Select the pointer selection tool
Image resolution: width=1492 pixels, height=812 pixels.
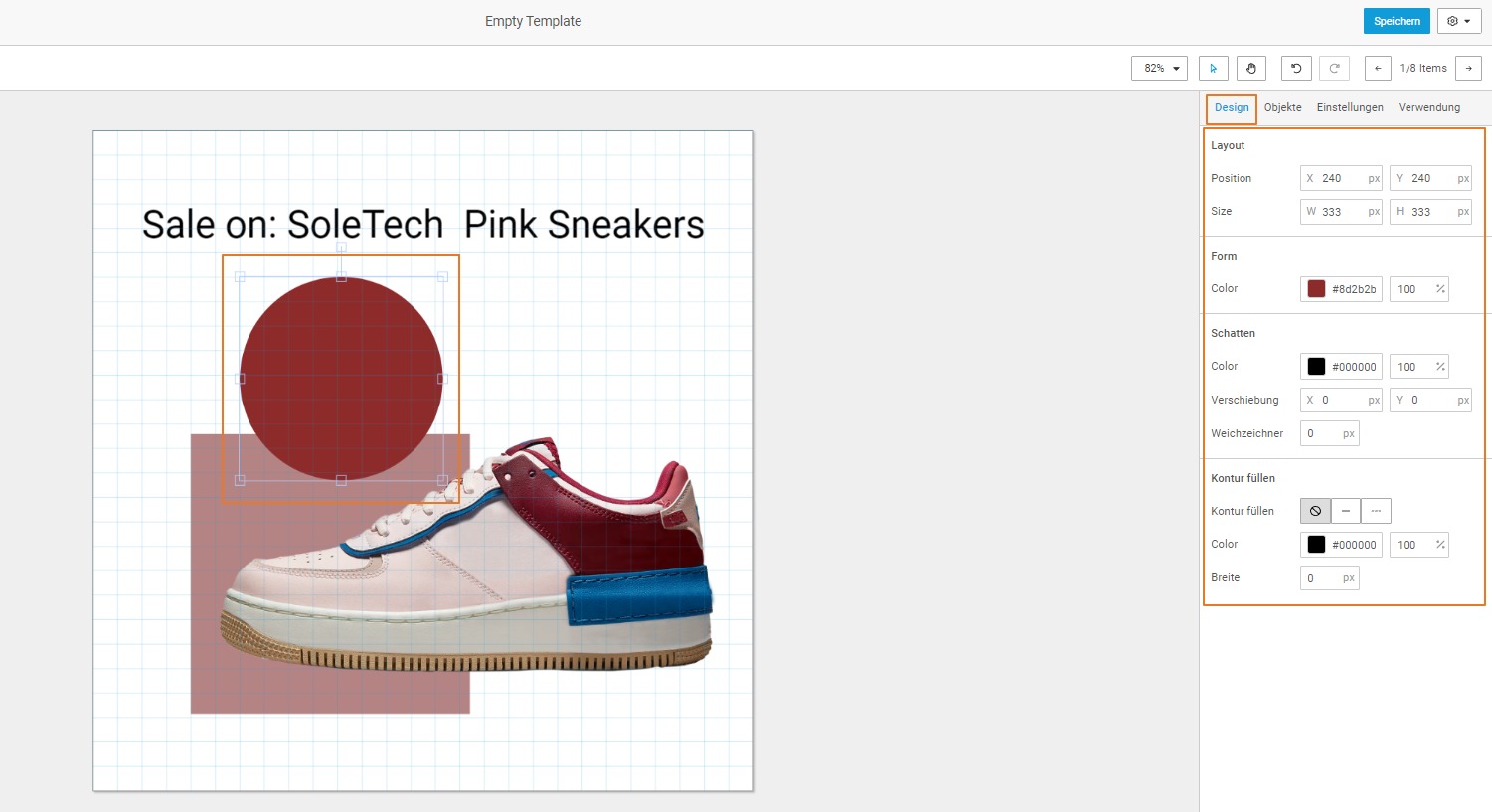pos(1214,68)
